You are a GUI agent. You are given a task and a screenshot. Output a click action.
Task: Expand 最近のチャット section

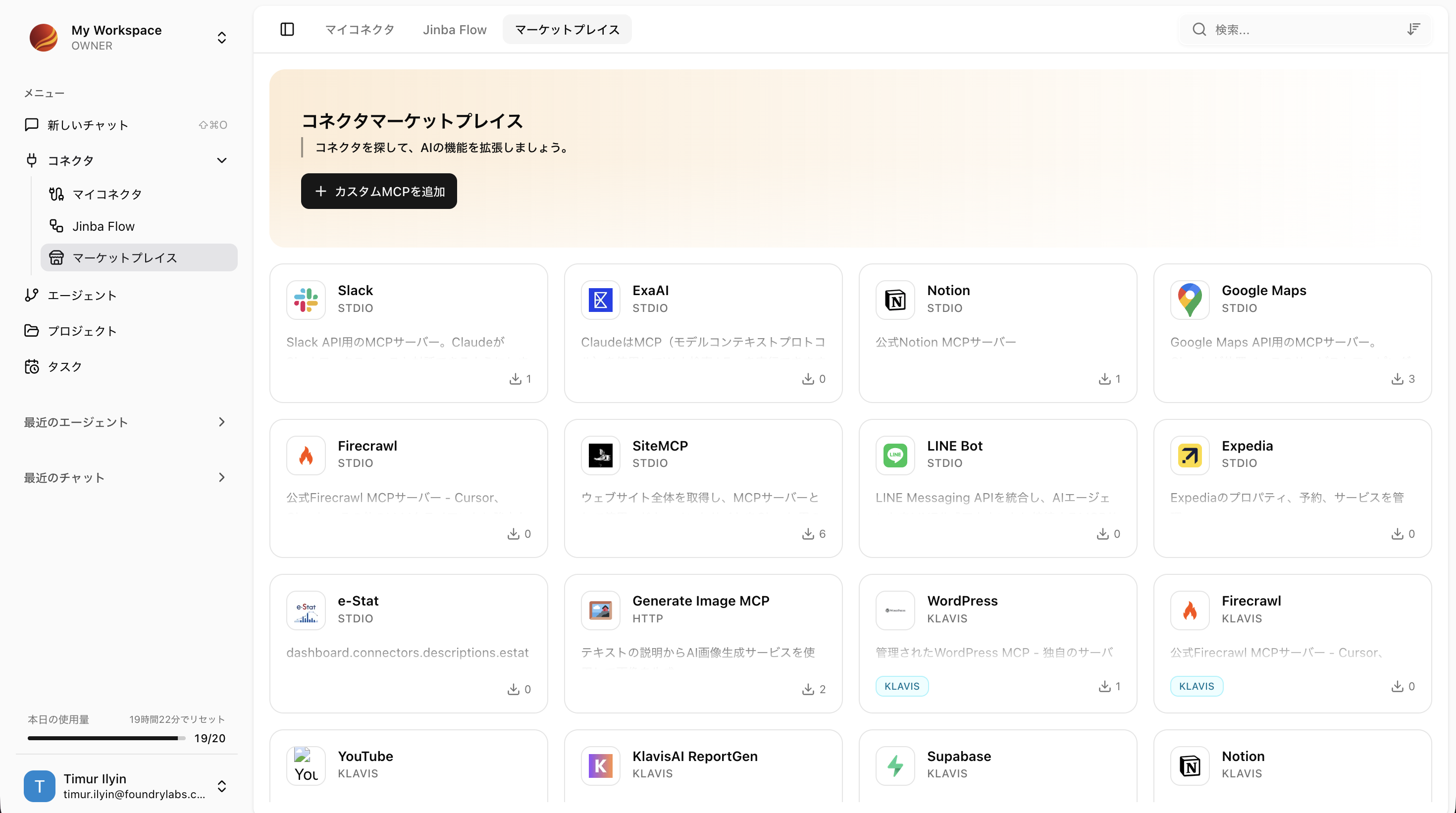click(x=221, y=477)
